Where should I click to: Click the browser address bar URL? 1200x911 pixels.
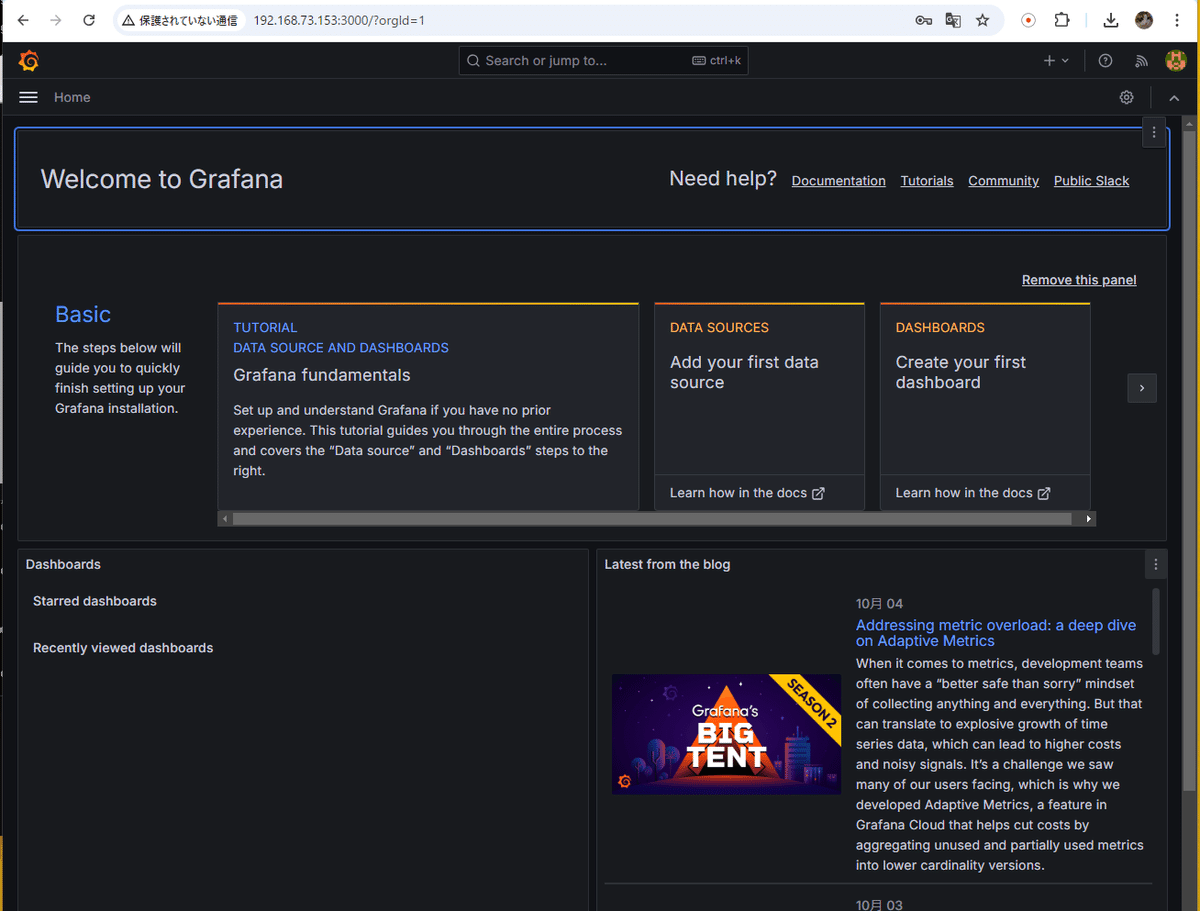[339, 20]
